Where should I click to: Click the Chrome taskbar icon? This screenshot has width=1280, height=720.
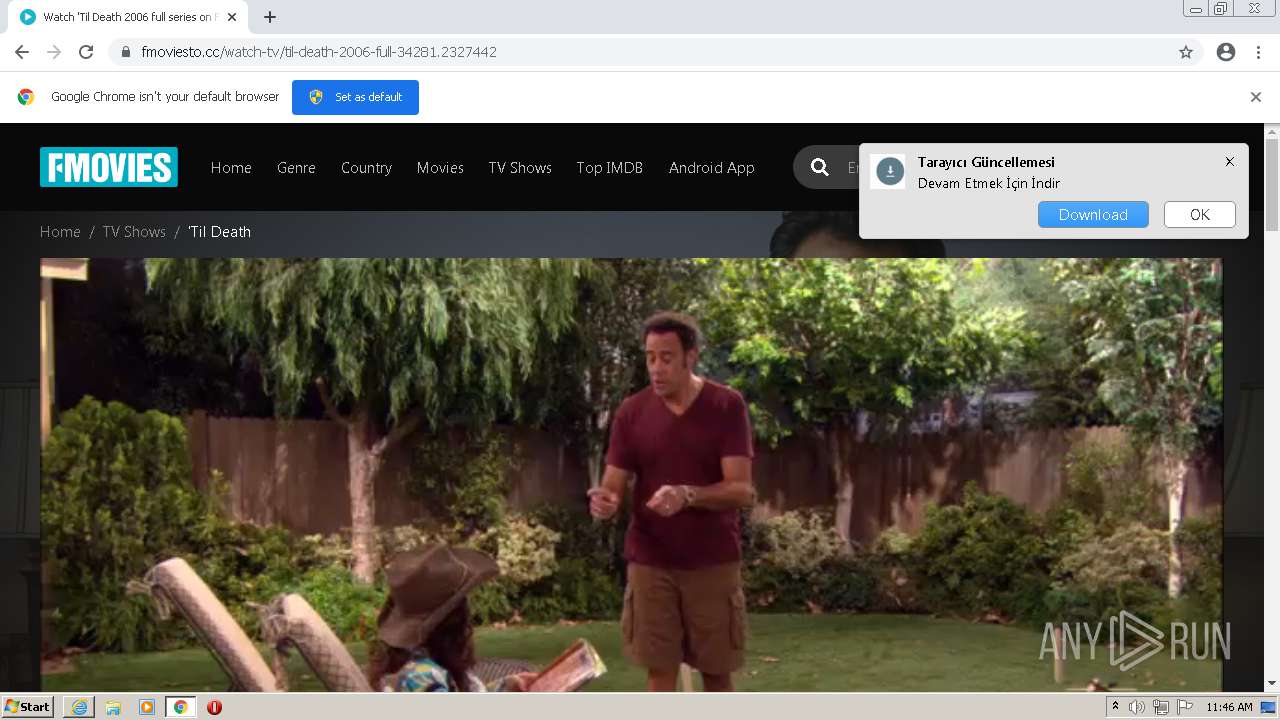181,707
